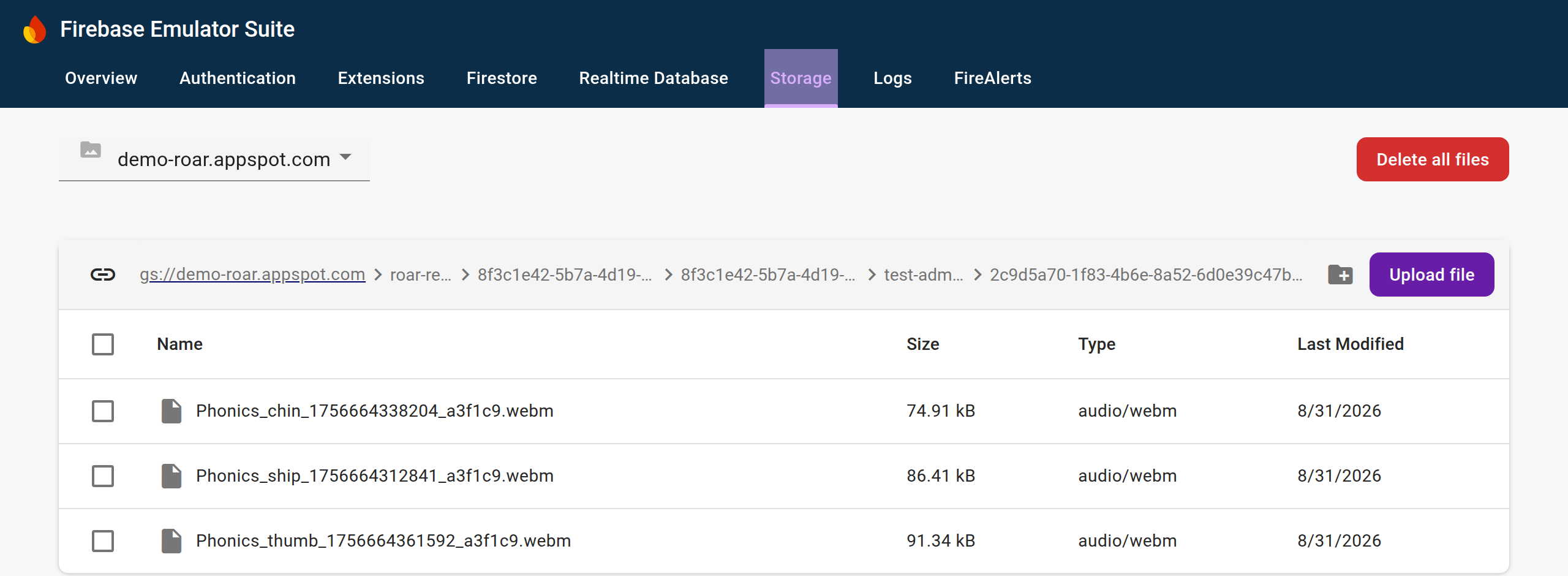Click the Last Modified column header
The height and width of the screenshot is (576, 1568).
1351,344
